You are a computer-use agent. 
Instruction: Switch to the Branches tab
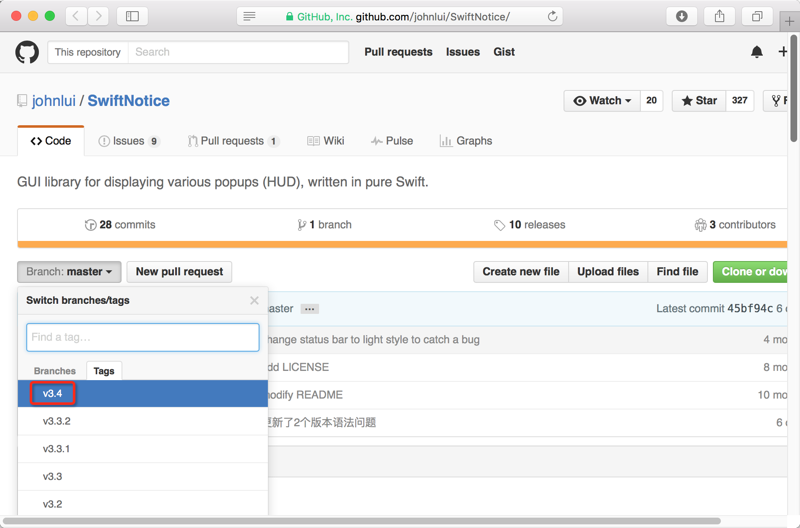click(55, 371)
